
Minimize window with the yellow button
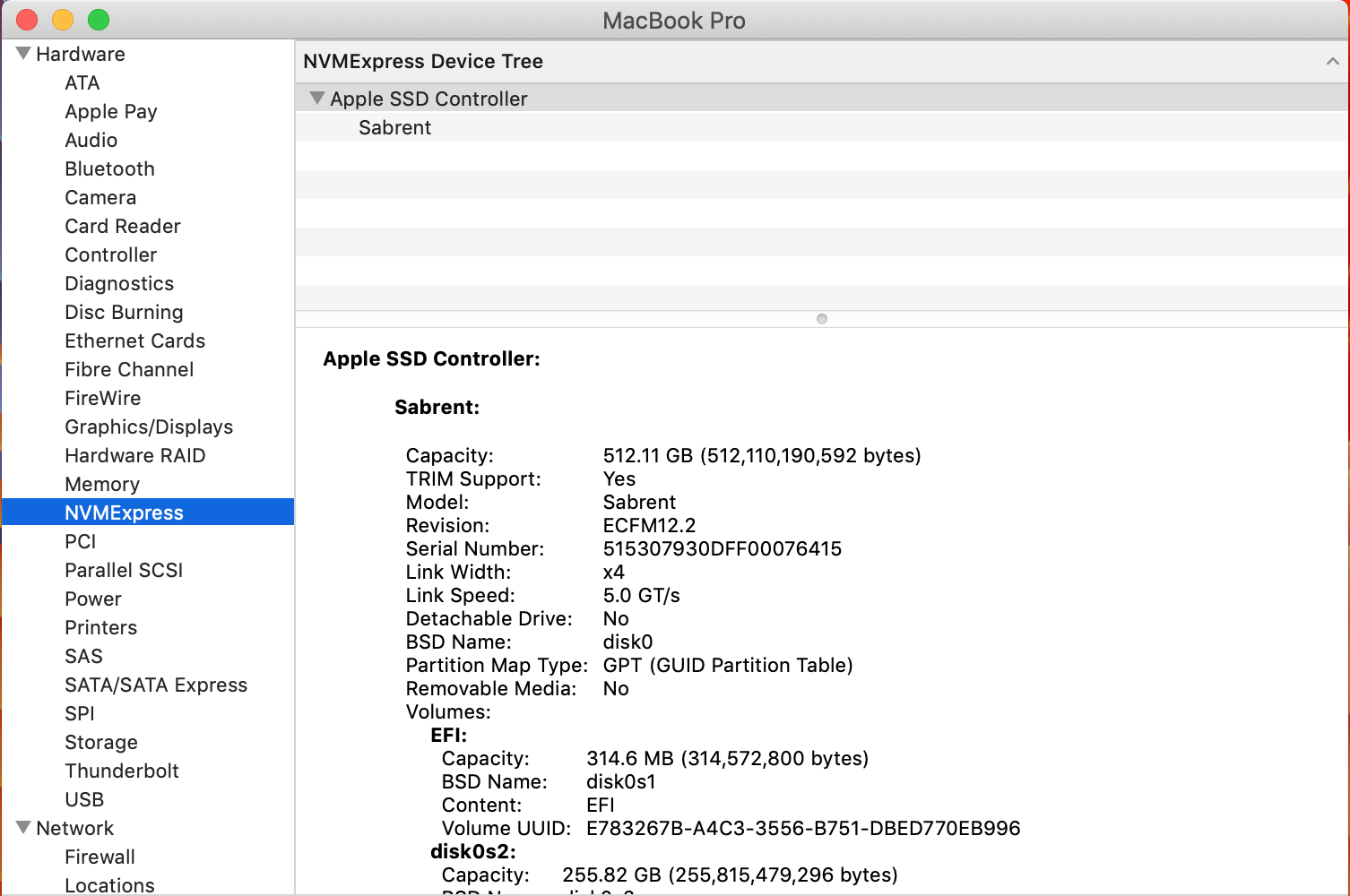pyautogui.click(x=63, y=19)
